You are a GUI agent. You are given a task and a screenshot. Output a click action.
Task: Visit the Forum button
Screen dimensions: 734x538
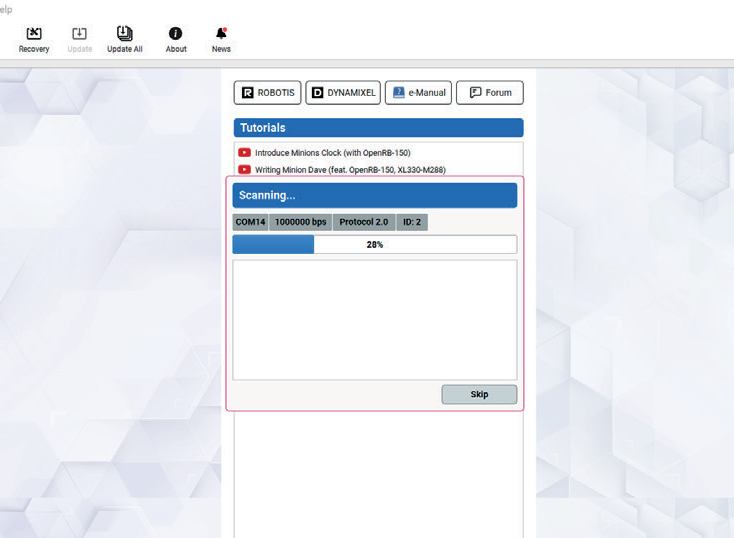point(489,93)
